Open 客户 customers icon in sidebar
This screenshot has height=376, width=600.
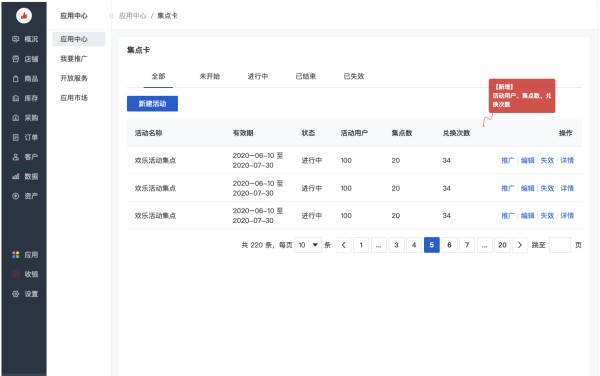16,157
